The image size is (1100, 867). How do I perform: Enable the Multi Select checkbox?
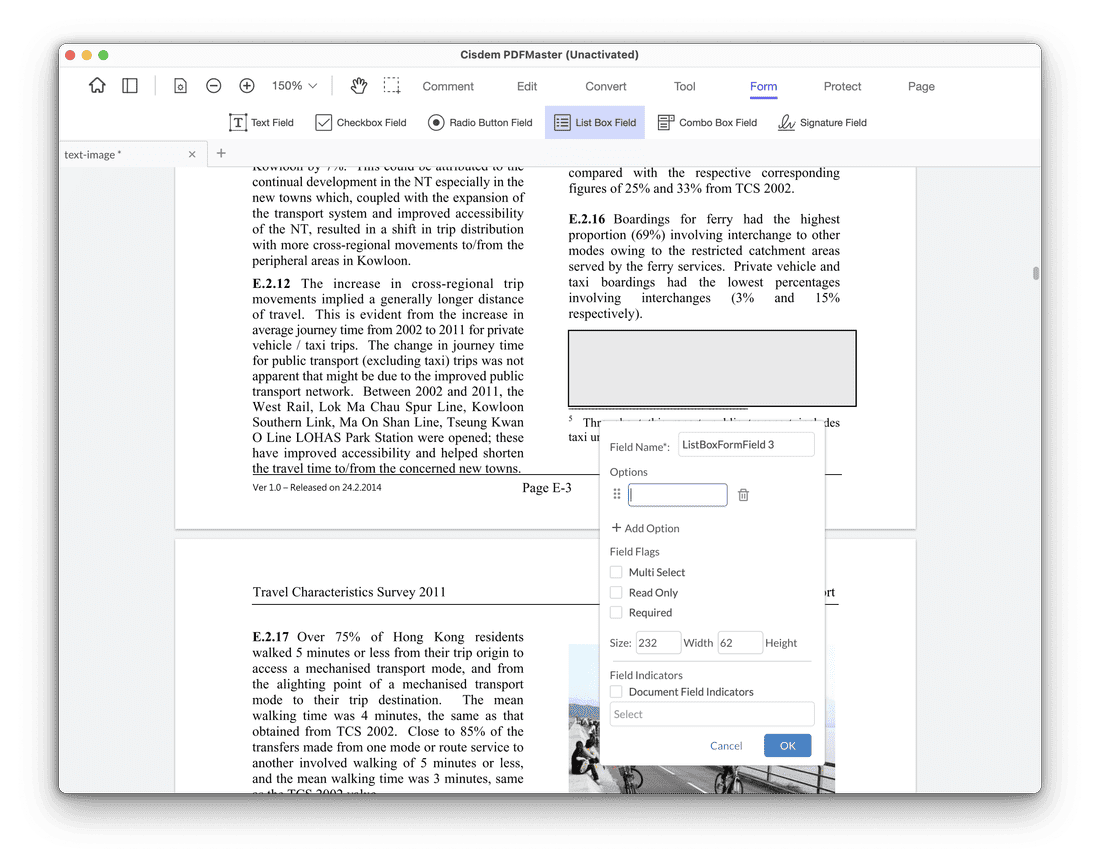(x=616, y=572)
